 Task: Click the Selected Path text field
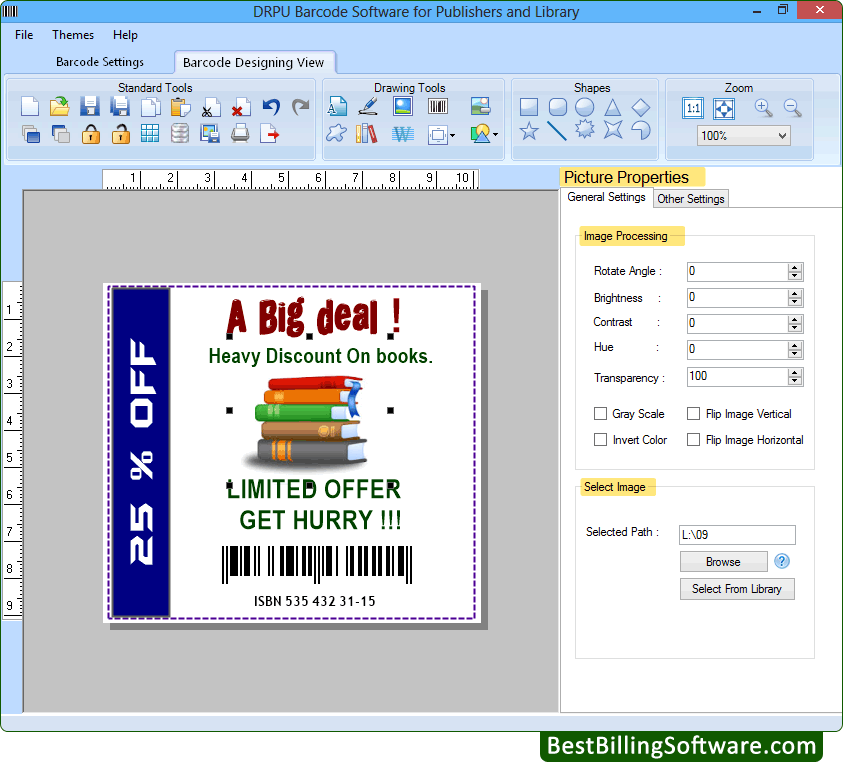pos(737,535)
